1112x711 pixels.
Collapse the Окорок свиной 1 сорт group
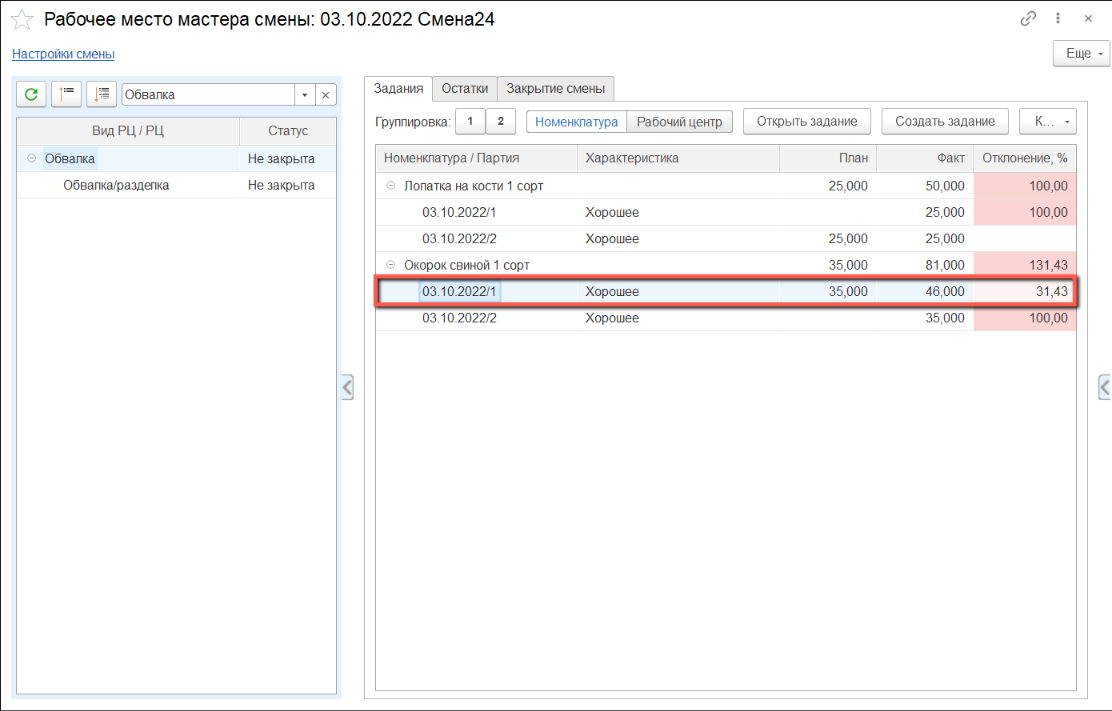390,265
